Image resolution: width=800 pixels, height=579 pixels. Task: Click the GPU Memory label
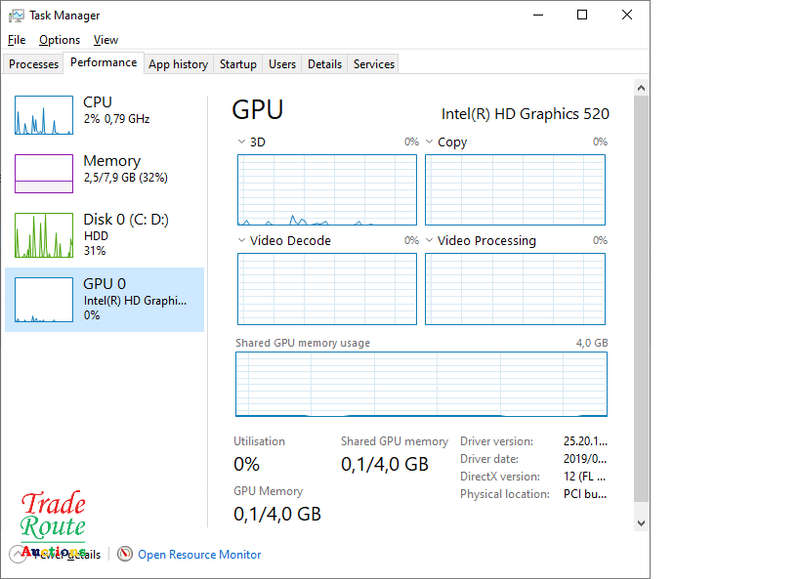268,491
